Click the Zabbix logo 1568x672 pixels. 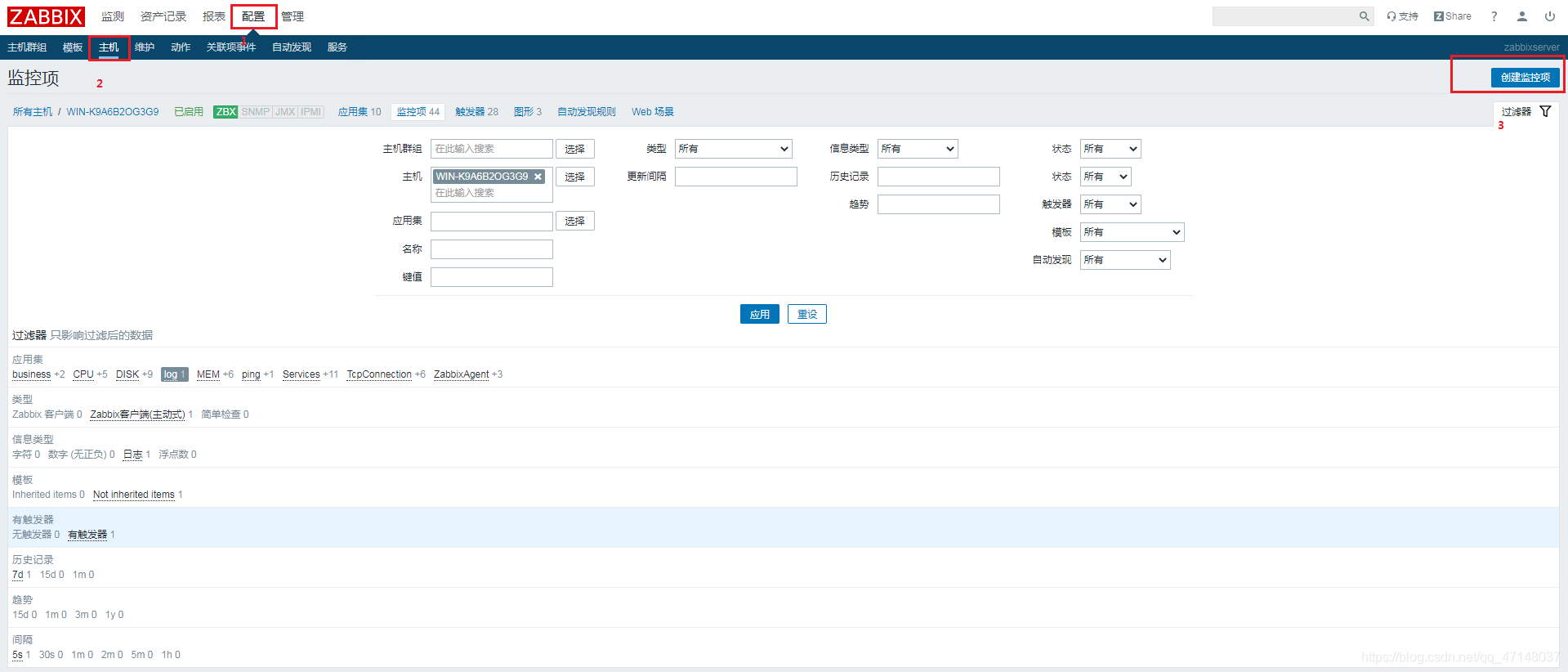[x=46, y=16]
